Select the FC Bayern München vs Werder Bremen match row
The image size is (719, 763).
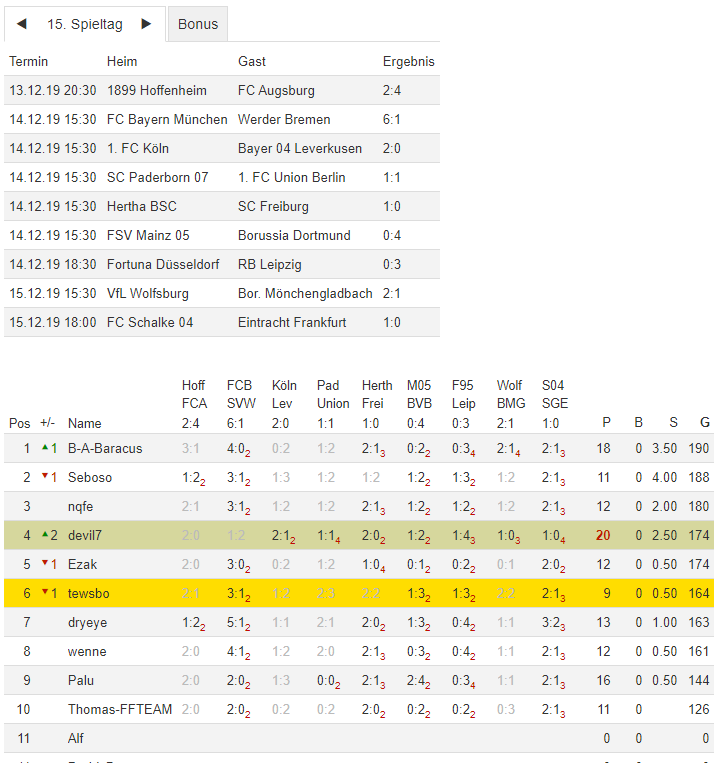pyautogui.click(x=222, y=119)
